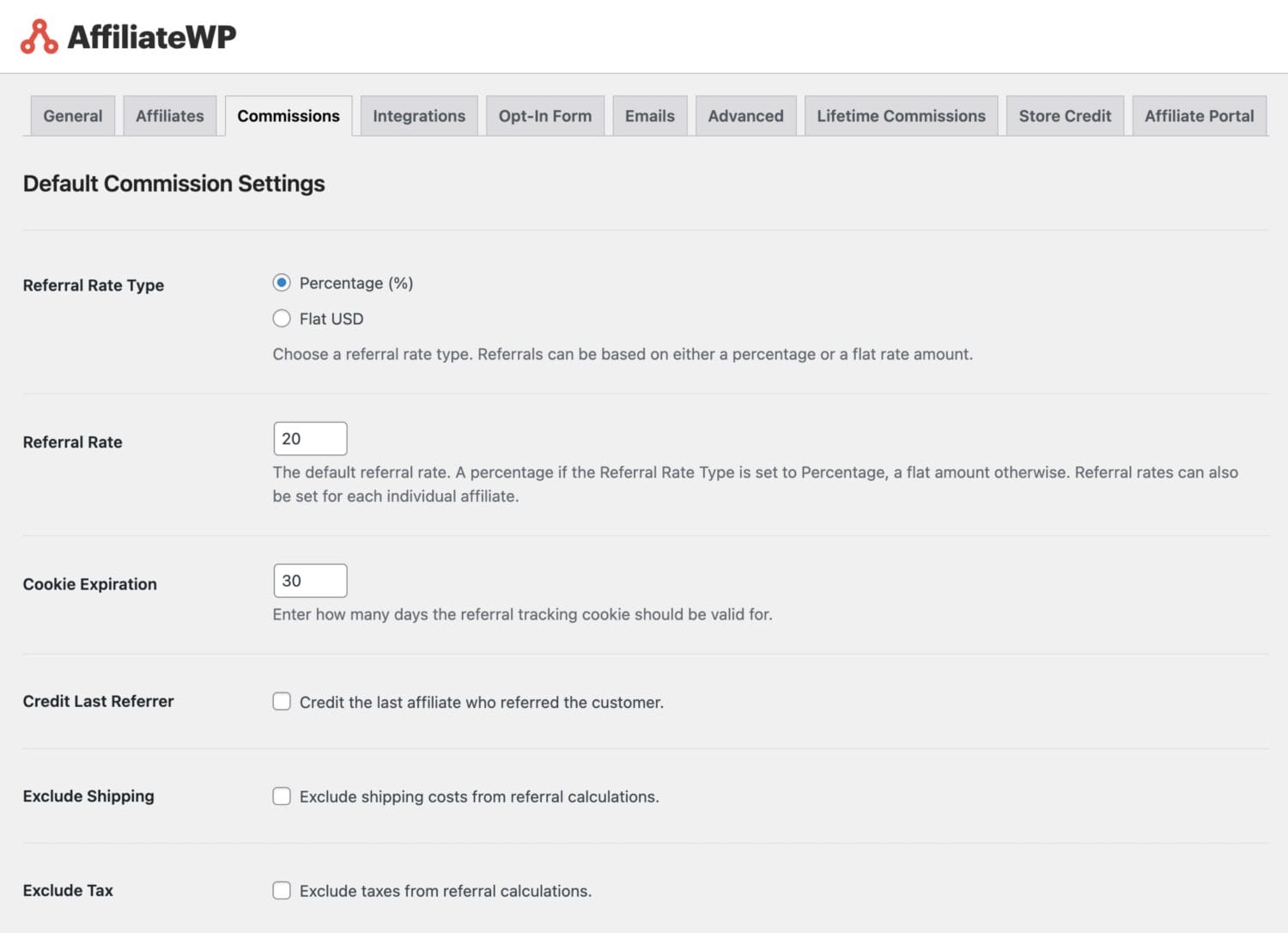Switch to the Affiliates tab
This screenshot has width=1288, height=933.
[x=170, y=116]
